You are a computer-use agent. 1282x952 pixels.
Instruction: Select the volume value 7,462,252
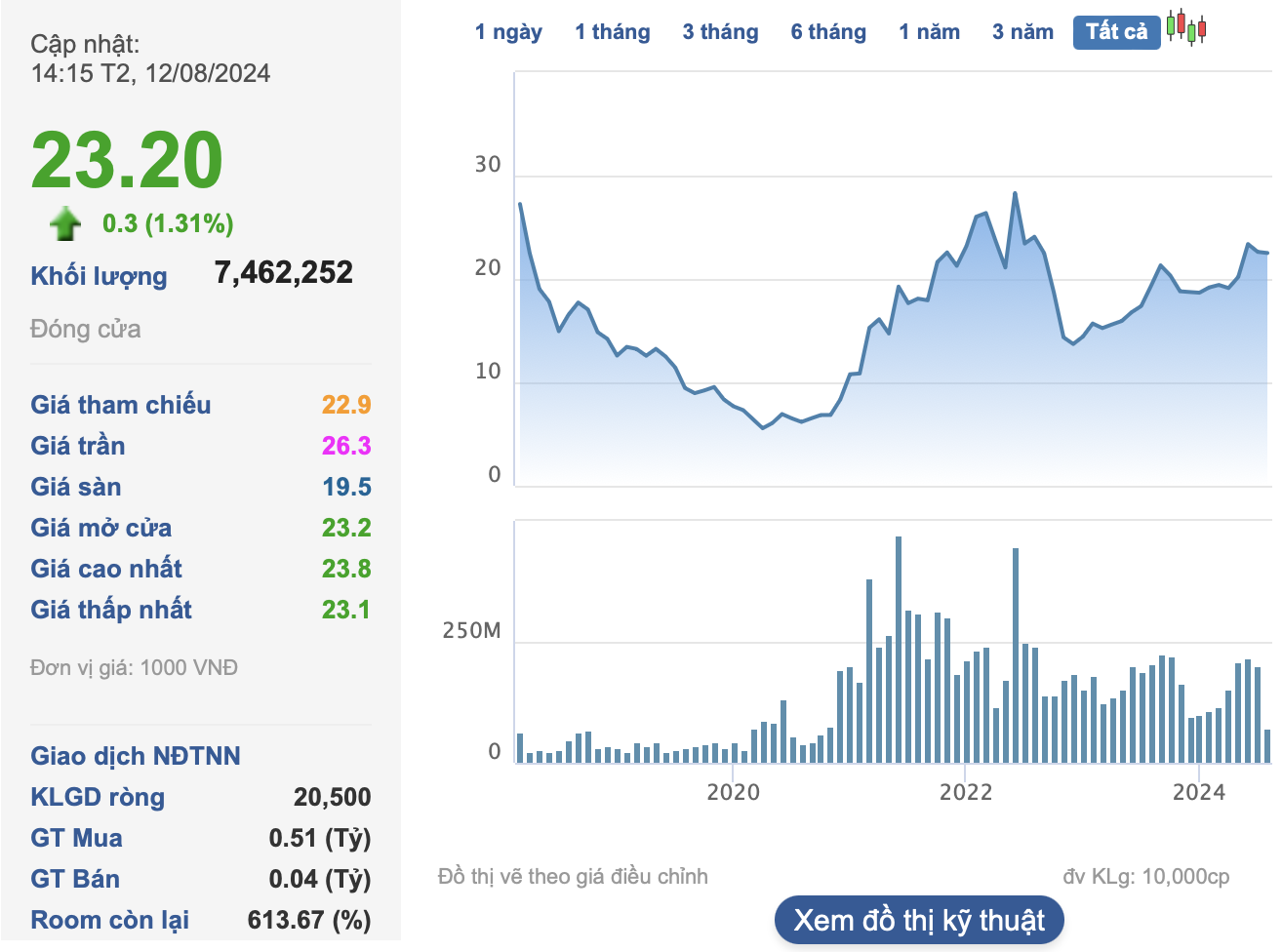[x=284, y=272]
